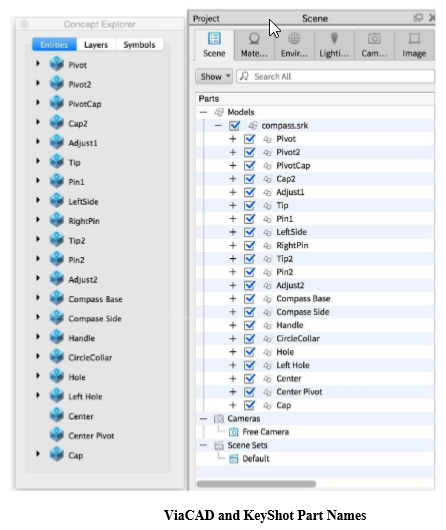
Task: Click the horizontal scrollbar in Scene panel
Action: tap(256, 484)
